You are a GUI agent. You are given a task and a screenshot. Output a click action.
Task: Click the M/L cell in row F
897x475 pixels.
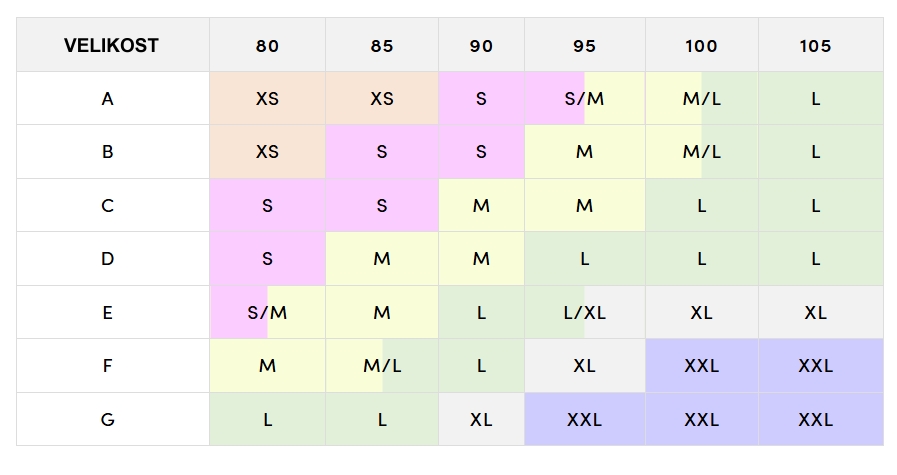click(382, 366)
